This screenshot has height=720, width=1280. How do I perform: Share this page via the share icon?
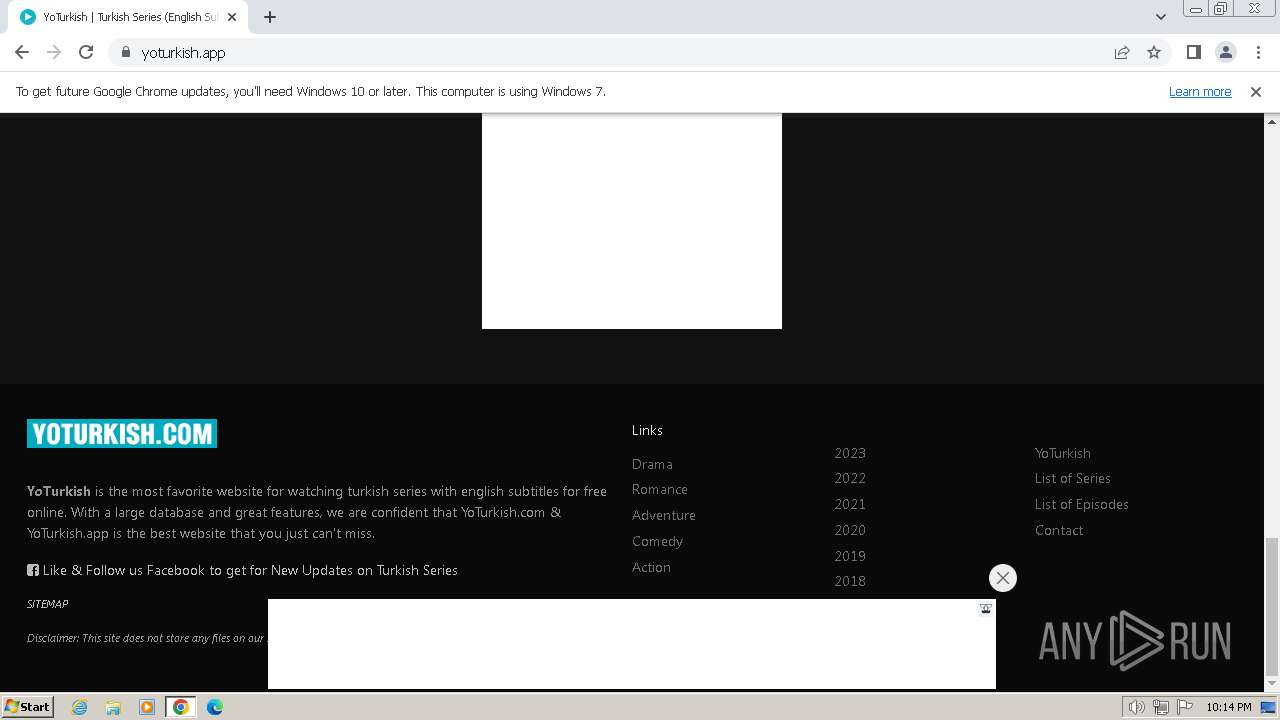click(1122, 52)
